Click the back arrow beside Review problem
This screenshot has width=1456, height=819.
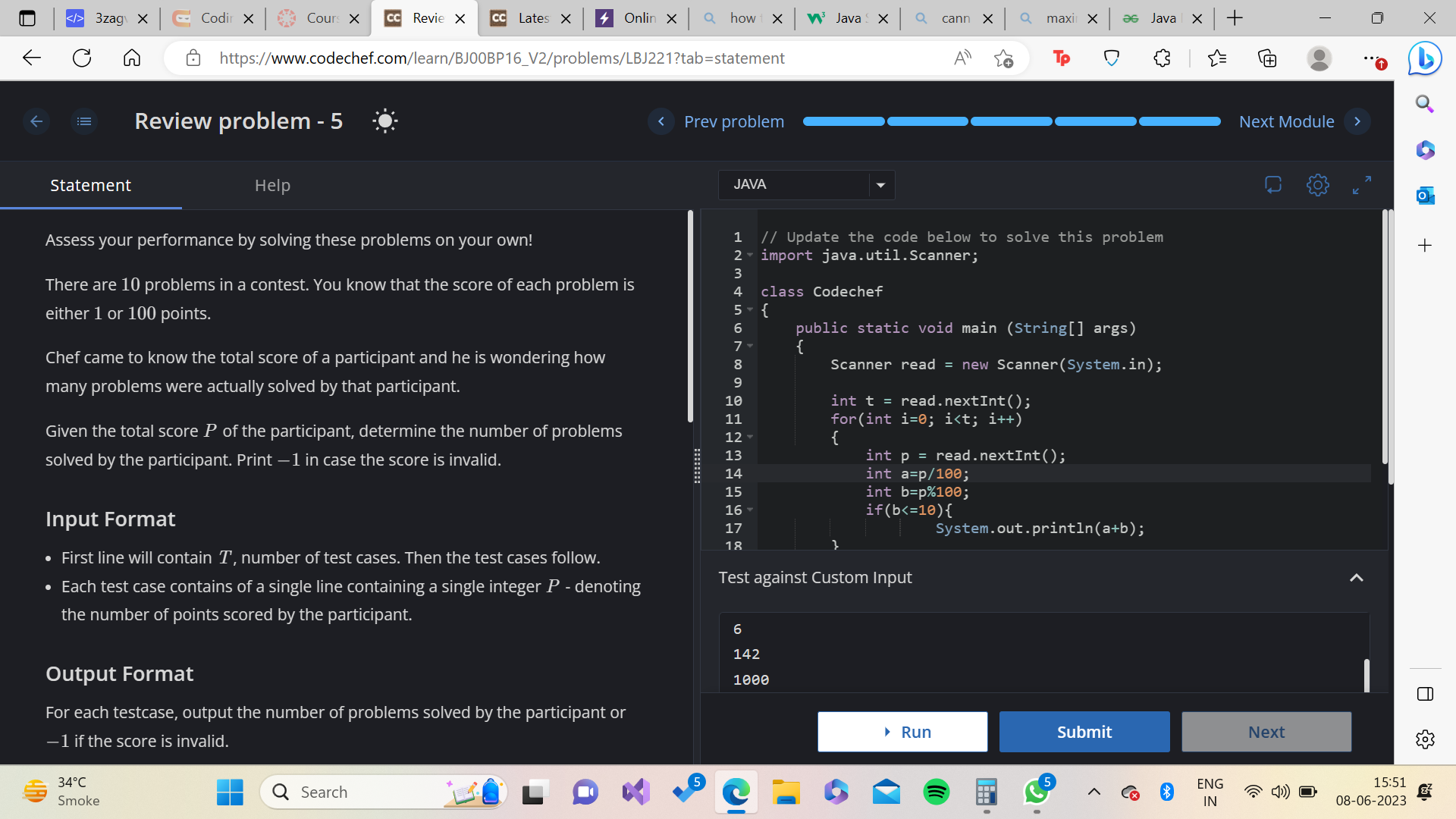click(36, 121)
